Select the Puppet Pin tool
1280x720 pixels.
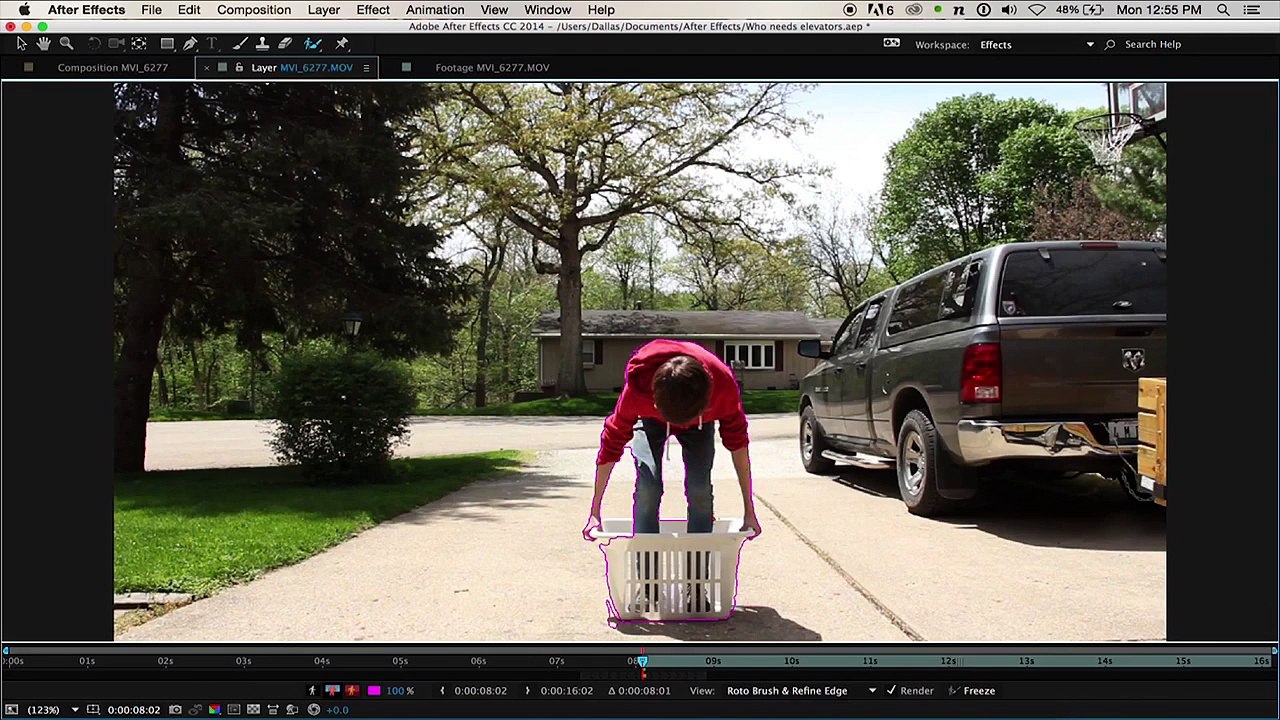[x=342, y=44]
